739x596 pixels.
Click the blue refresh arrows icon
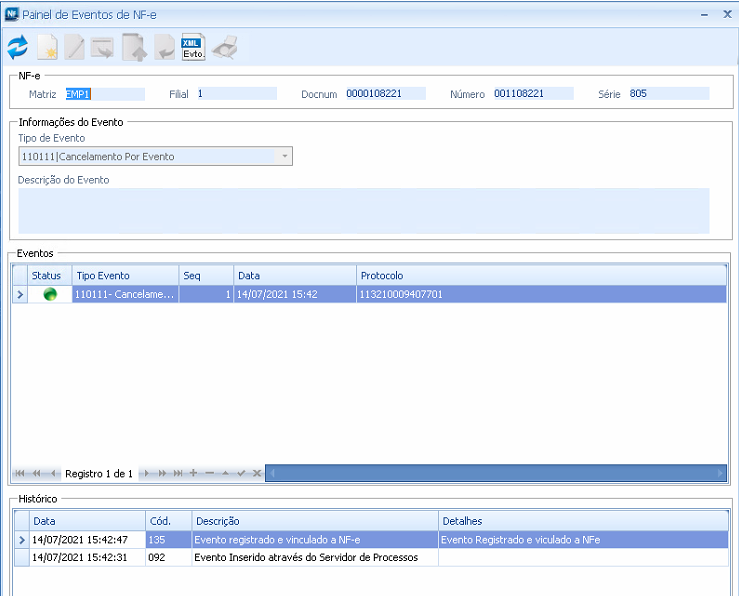[17, 47]
